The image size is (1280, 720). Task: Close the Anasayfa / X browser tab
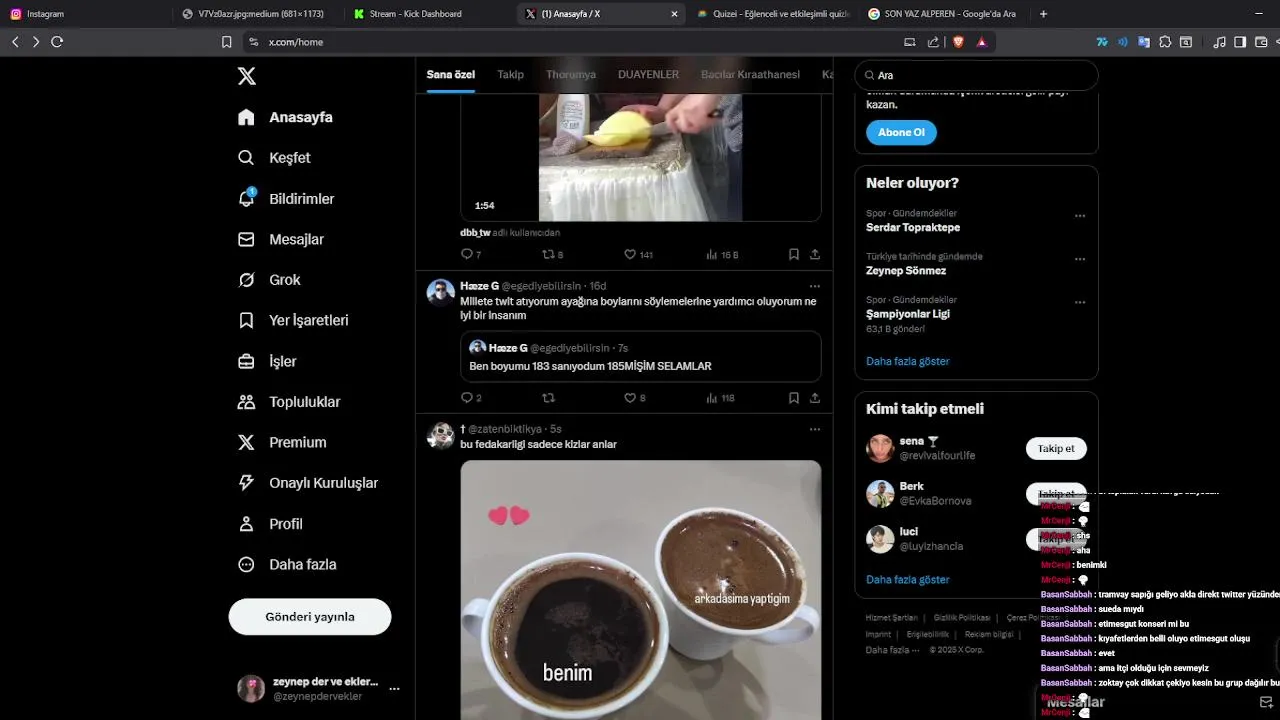pos(674,14)
